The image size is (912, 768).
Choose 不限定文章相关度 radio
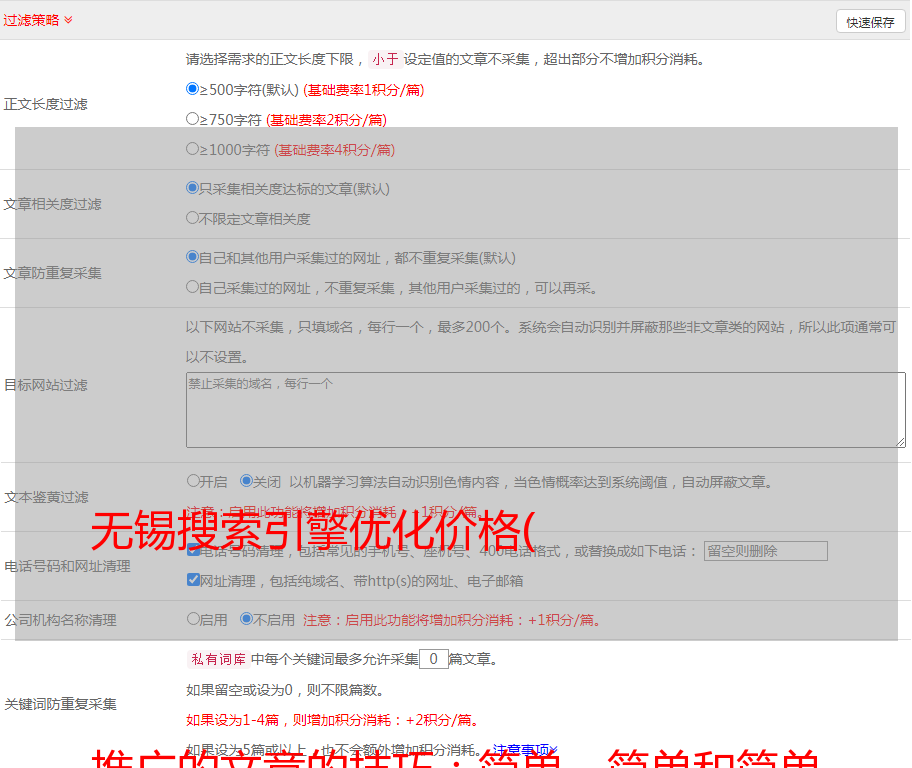tap(192, 218)
